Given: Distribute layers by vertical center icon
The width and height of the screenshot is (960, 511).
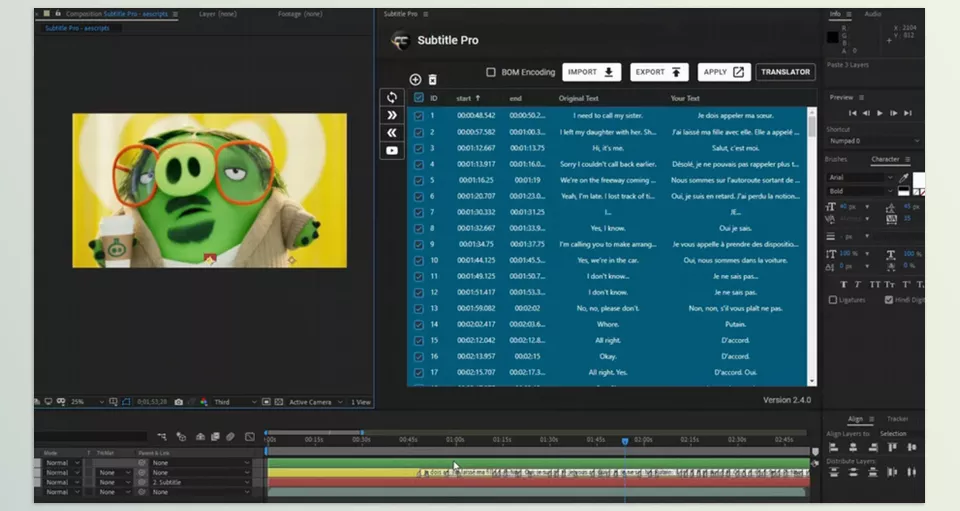Looking at the screenshot, I should (x=853, y=472).
